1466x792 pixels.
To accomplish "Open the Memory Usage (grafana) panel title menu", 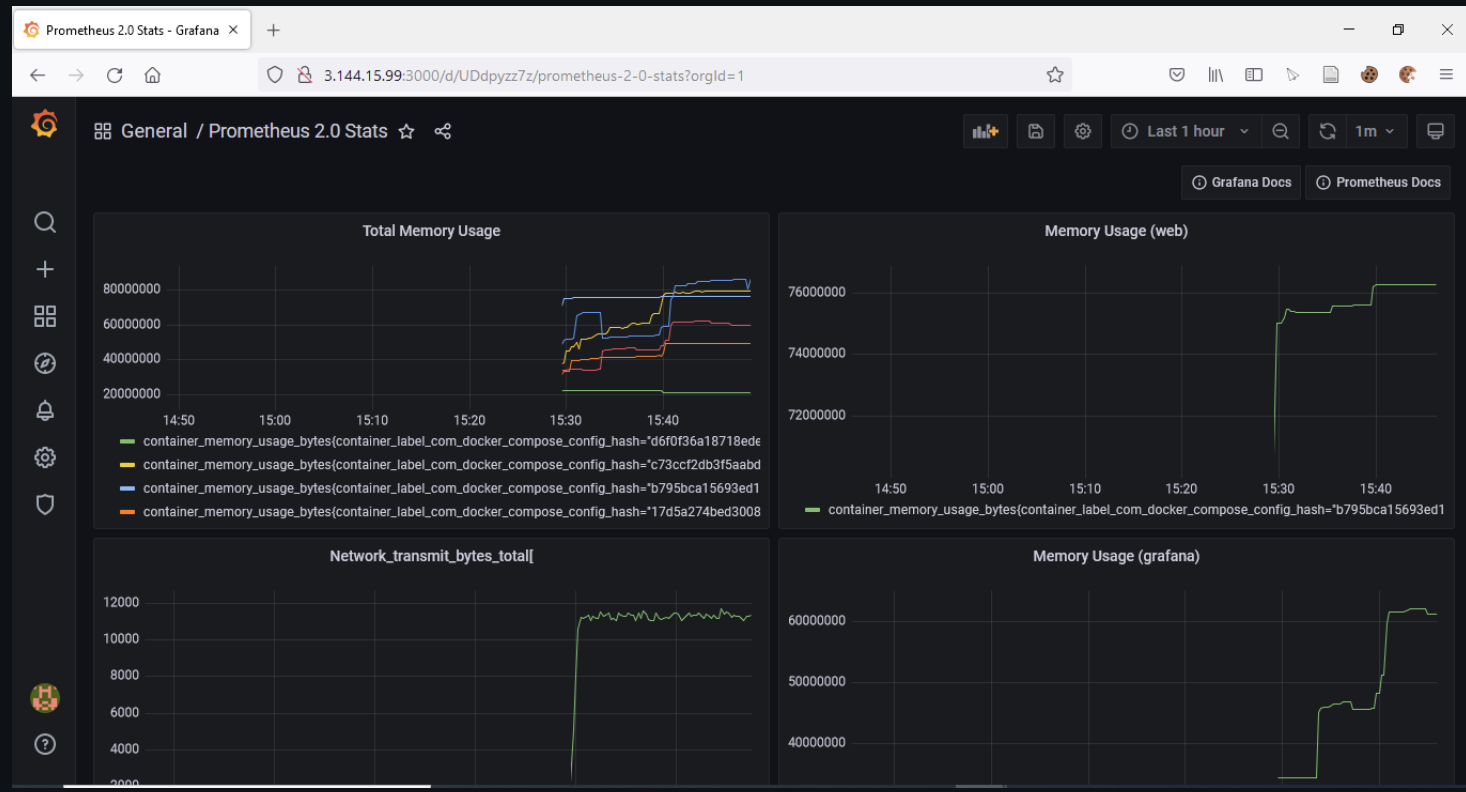I will (1116, 556).
